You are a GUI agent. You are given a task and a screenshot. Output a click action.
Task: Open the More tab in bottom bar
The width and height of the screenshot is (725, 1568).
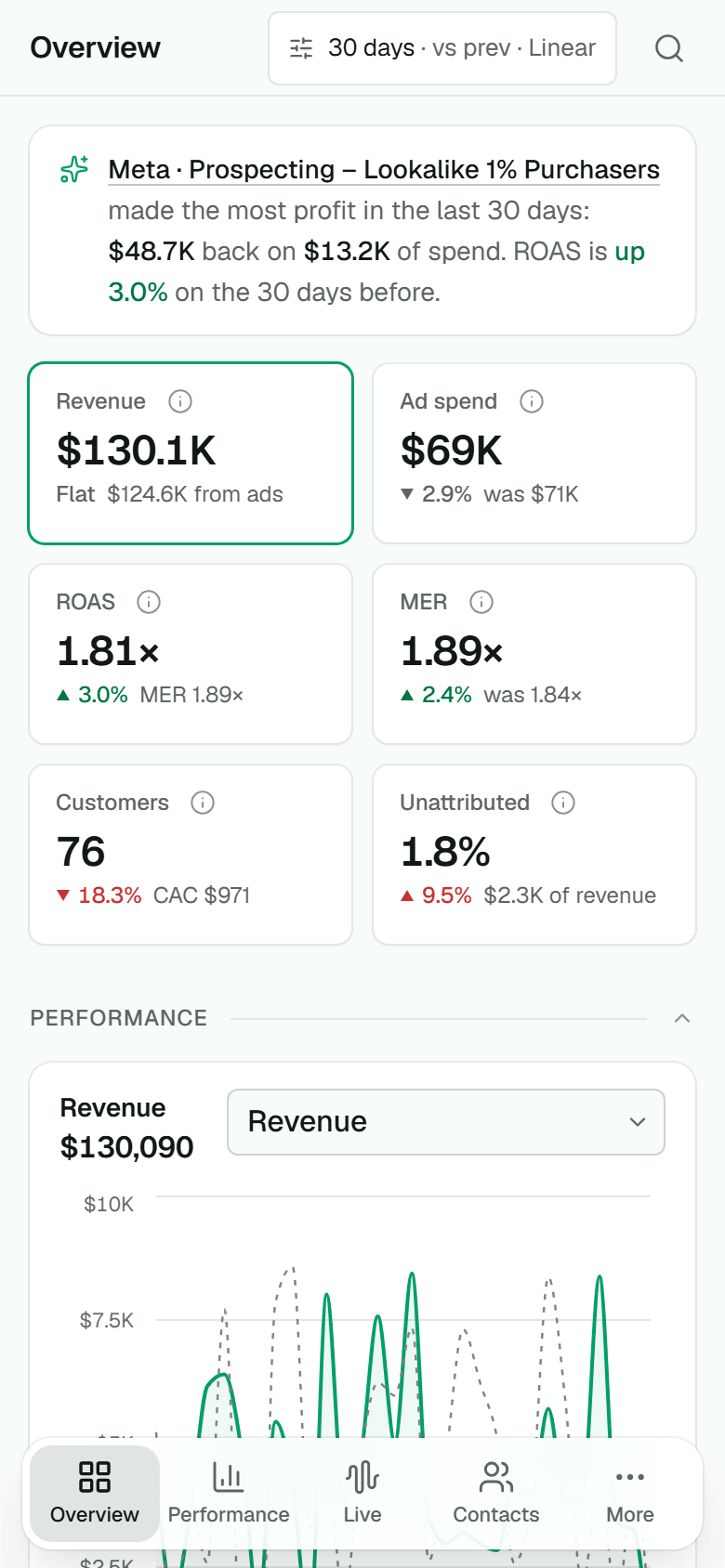tap(630, 1493)
